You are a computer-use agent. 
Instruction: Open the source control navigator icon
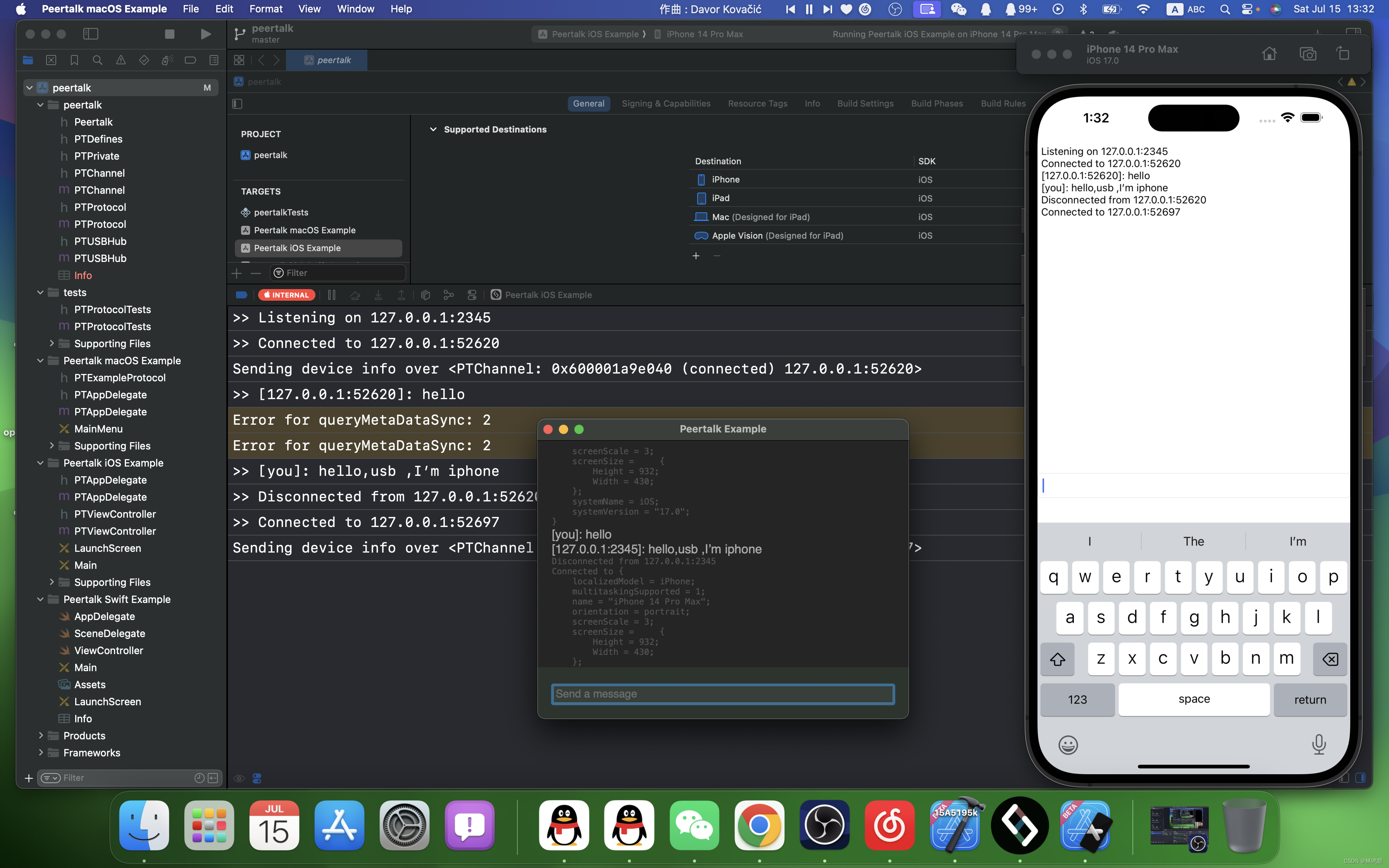point(51,60)
